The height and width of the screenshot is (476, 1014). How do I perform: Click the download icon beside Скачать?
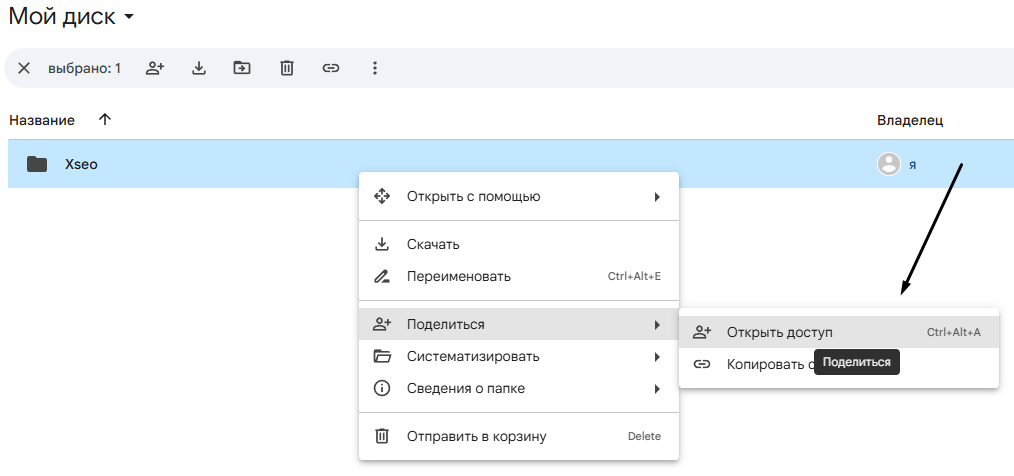coord(382,244)
